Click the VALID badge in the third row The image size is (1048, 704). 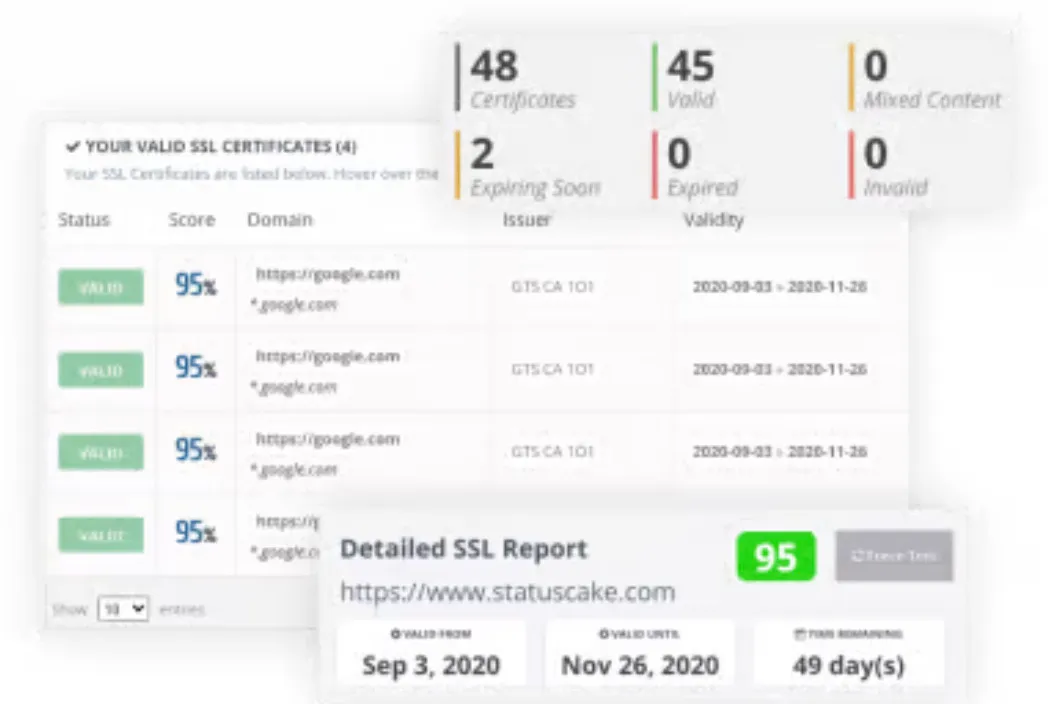coord(100,453)
